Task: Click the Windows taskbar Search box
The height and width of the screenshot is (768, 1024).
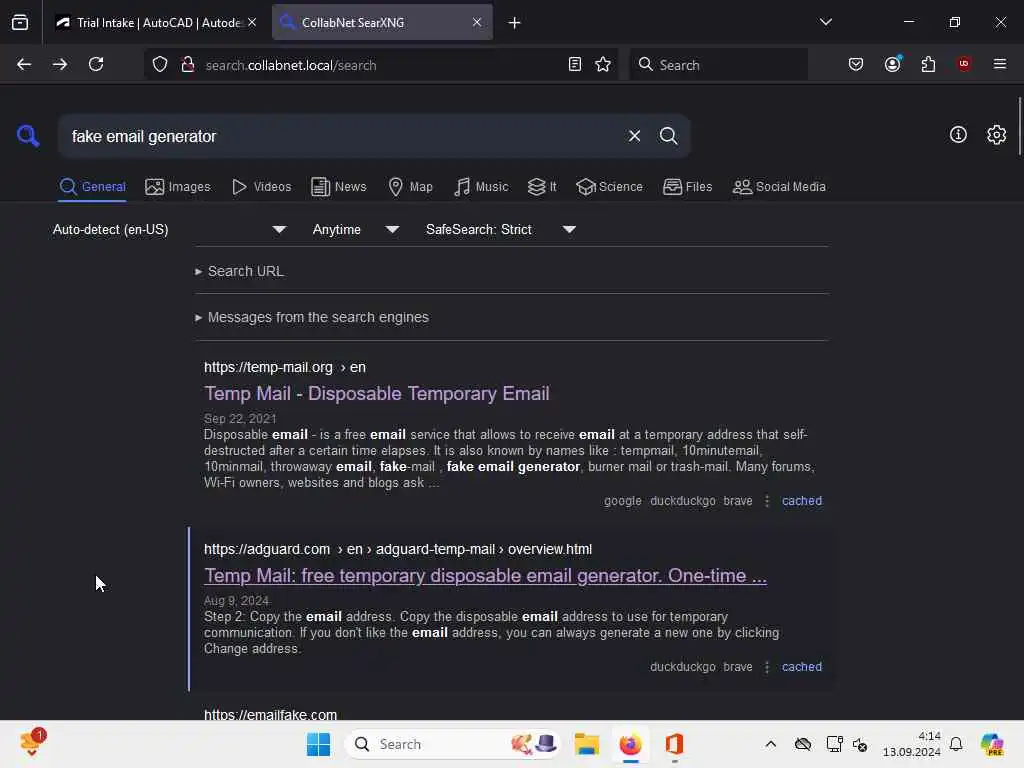Action: [x=453, y=744]
